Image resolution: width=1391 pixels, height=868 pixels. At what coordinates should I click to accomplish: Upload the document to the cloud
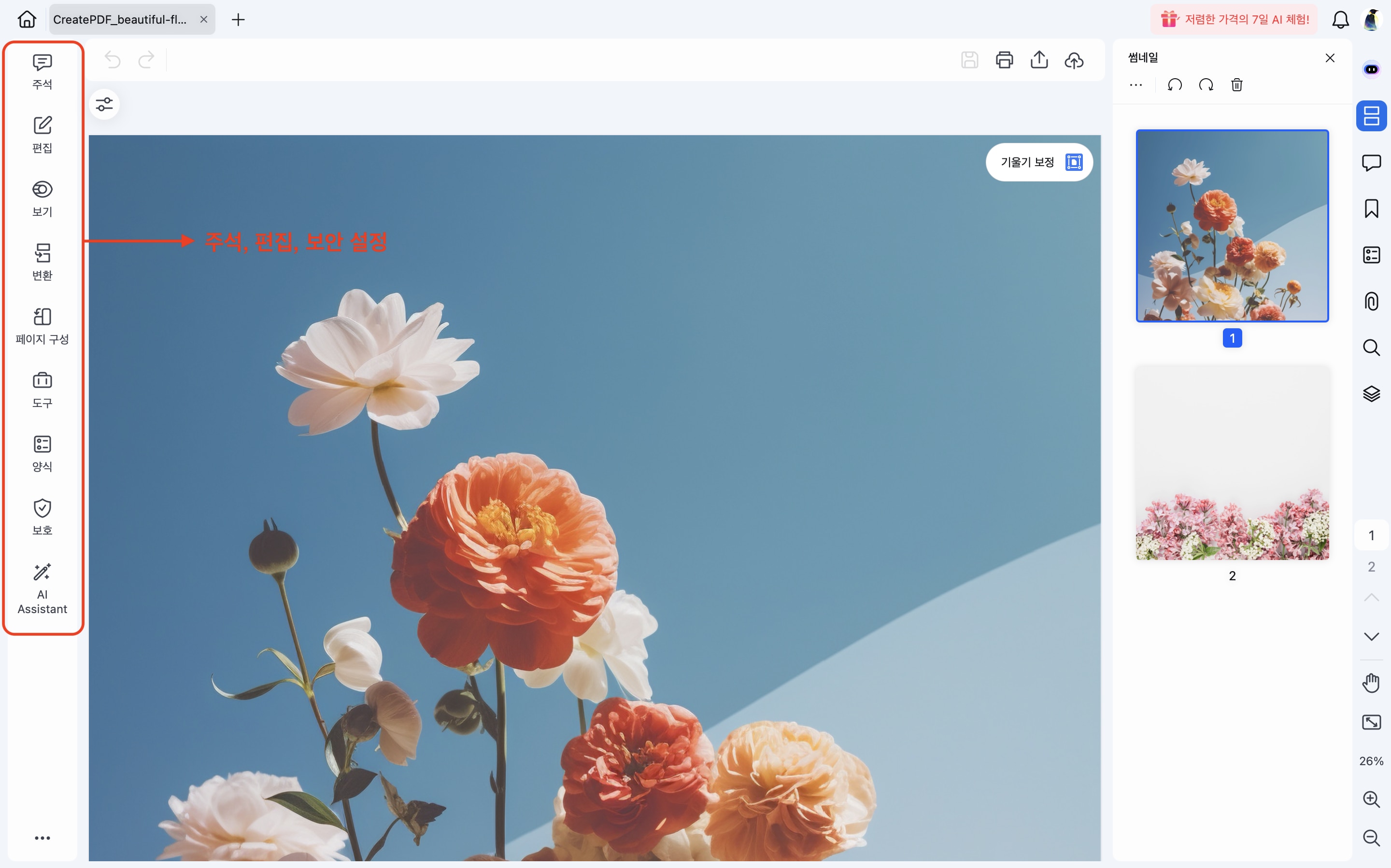tap(1073, 60)
